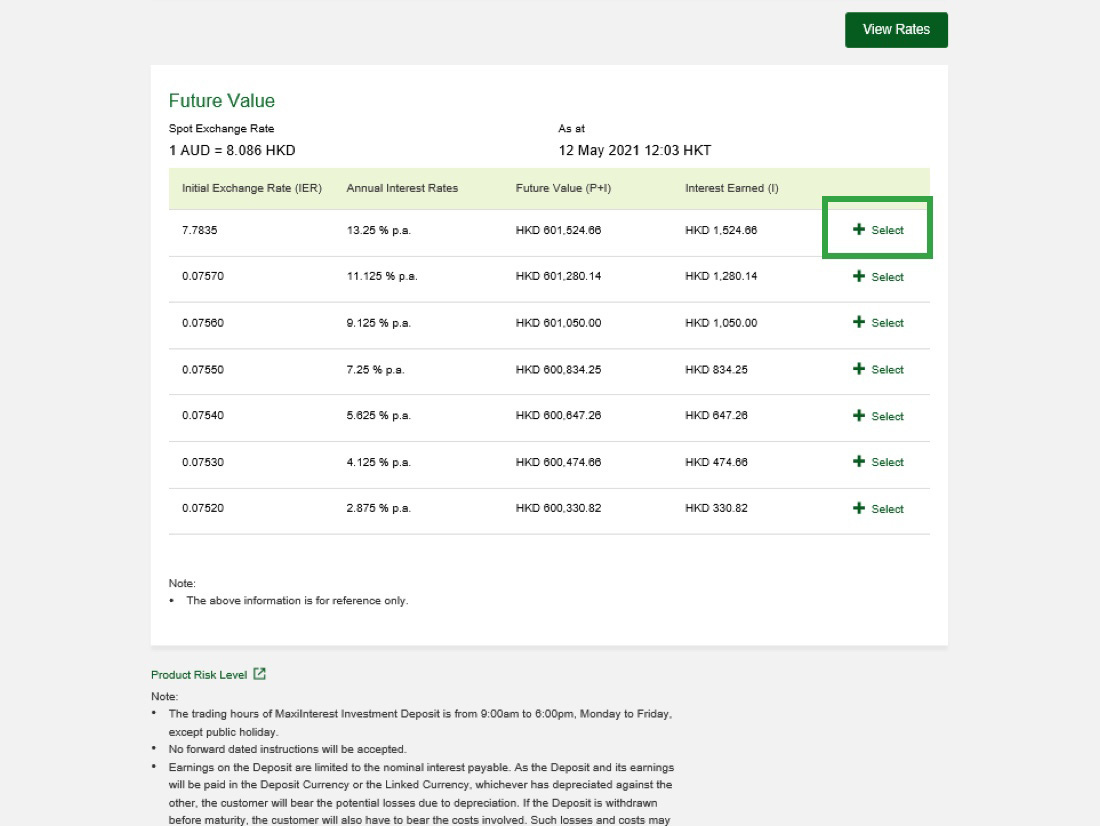Viewport: 1100px width, 826px height.
Task: Select the 9.125 % p.a. rate option
Action: coord(878,323)
